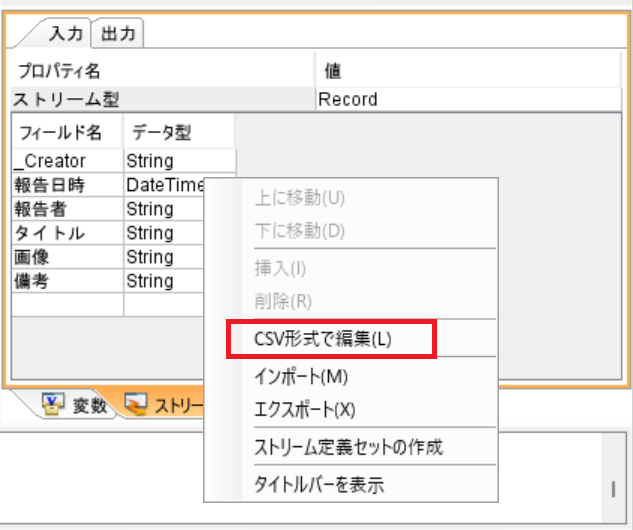
Task: Click タイトルバーを表示 menu option
Action: pyautogui.click(x=320, y=485)
